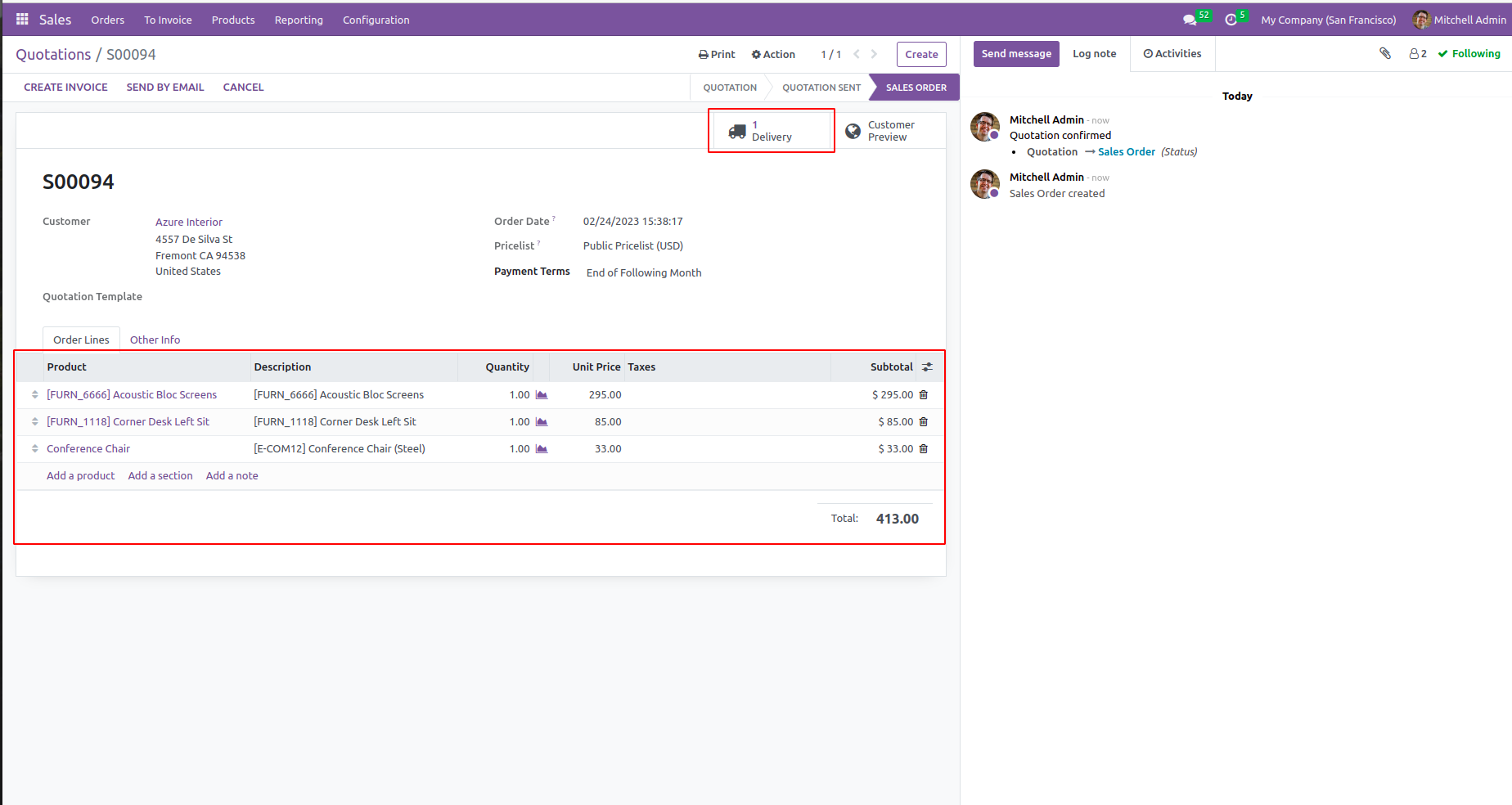The width and height of the screenshot is (1512, 805).
Task: Open the Azure Interior customer link
Action: tap(189, 222)
